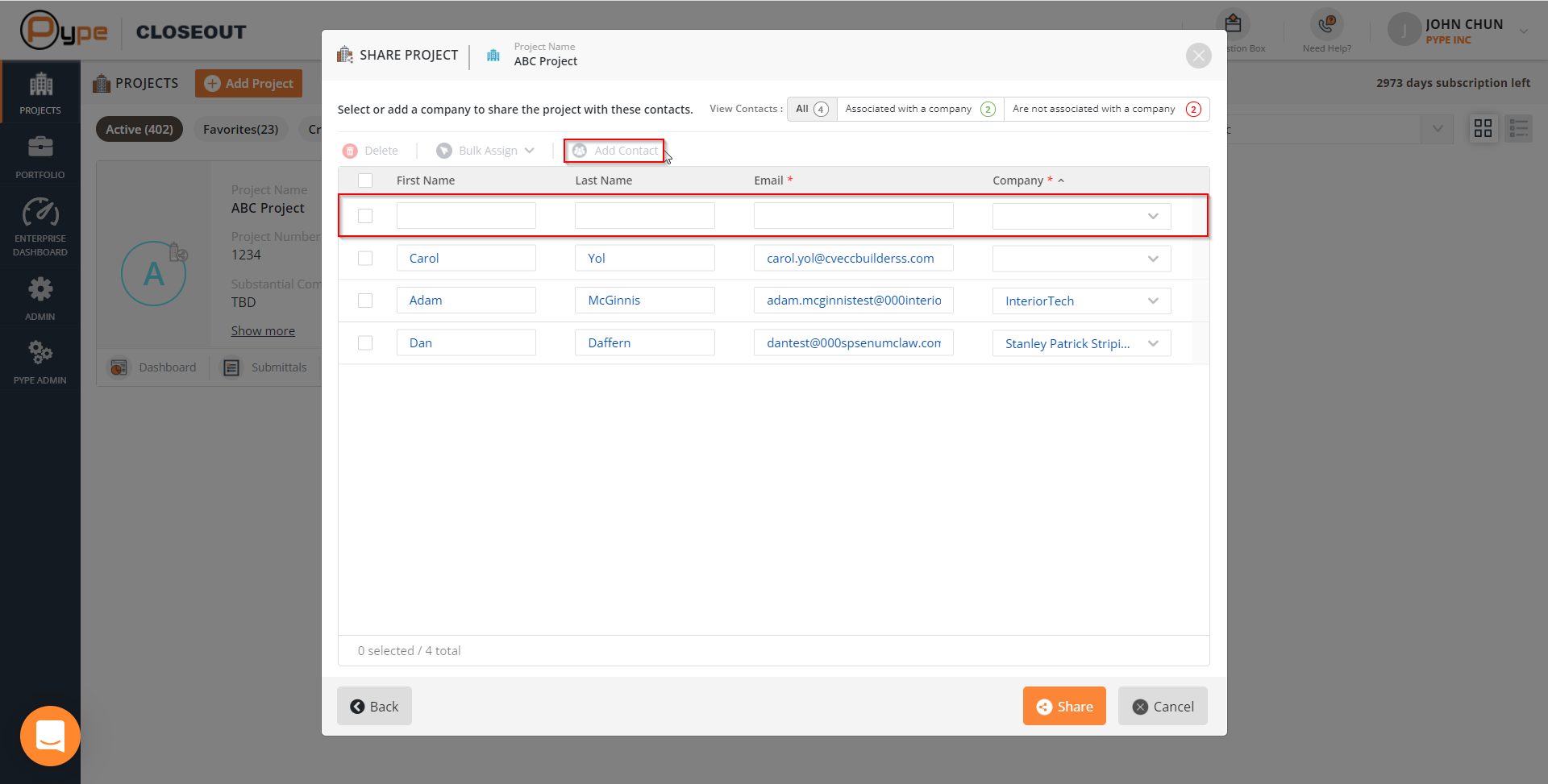The height and width of the screenshot is (784, 1548).
Task: Click the Pype logo
Action: coord(64,31)
